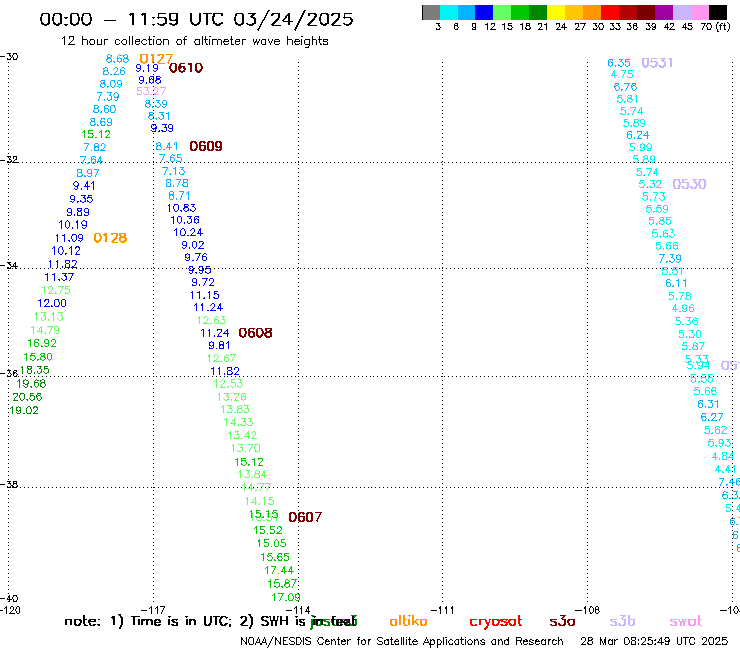Click the 6.31 wave height value
Viewport: 740px width, 650px height.
point(708,404)
